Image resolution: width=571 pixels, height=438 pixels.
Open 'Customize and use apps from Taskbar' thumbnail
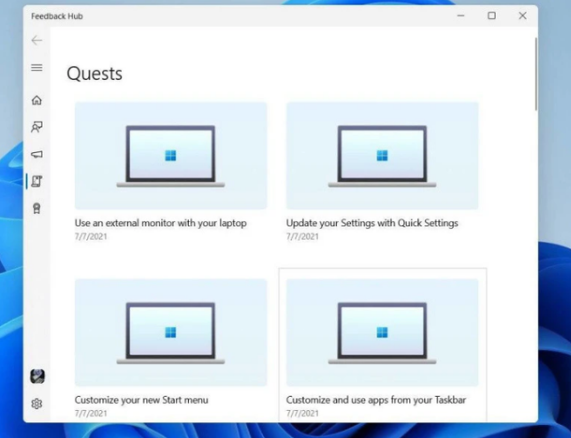(x=382, y=332)
